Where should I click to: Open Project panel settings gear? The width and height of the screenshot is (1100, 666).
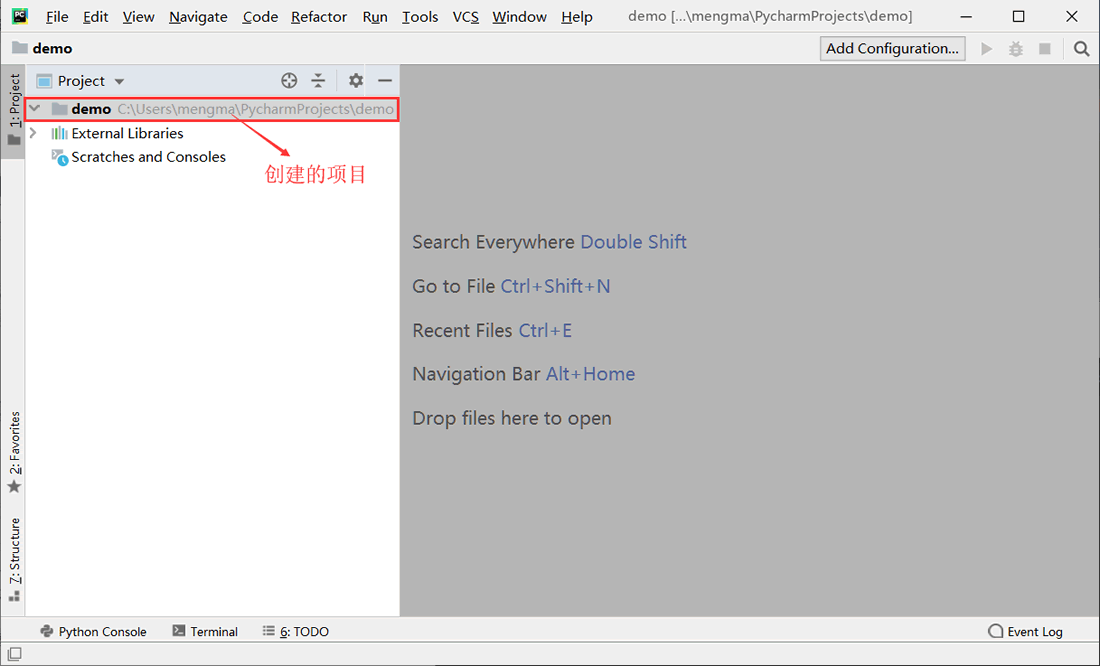[x=356, y=81]
